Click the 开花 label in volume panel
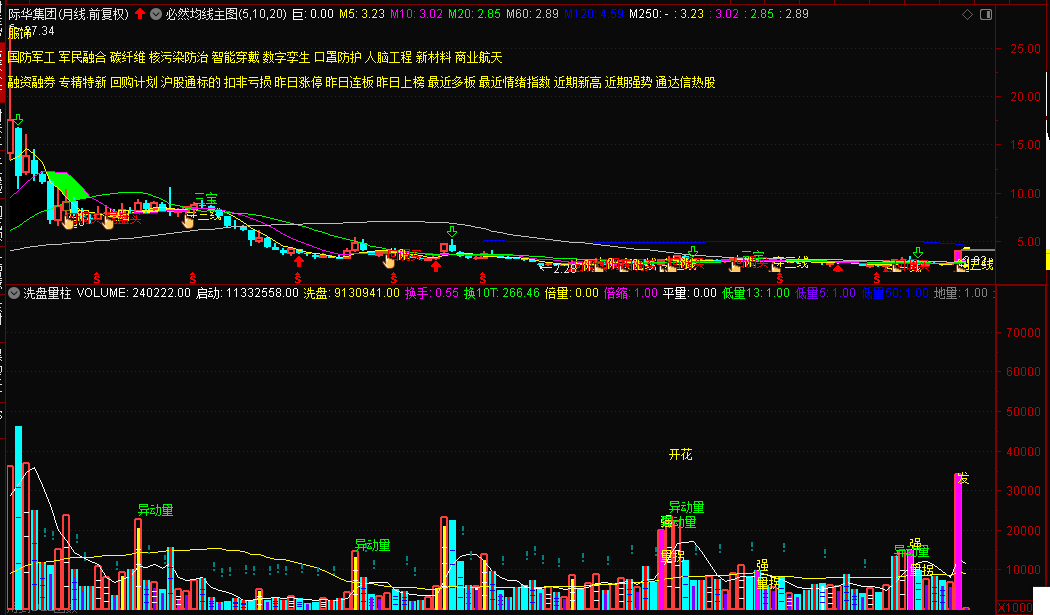 (x=680, y=455)
